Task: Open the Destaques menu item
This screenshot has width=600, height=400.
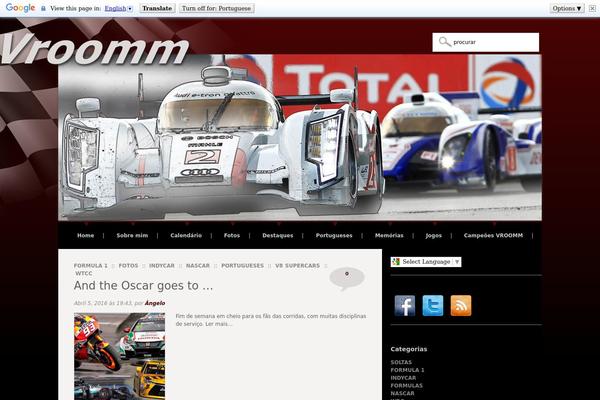Action: [x=278, y=235]
